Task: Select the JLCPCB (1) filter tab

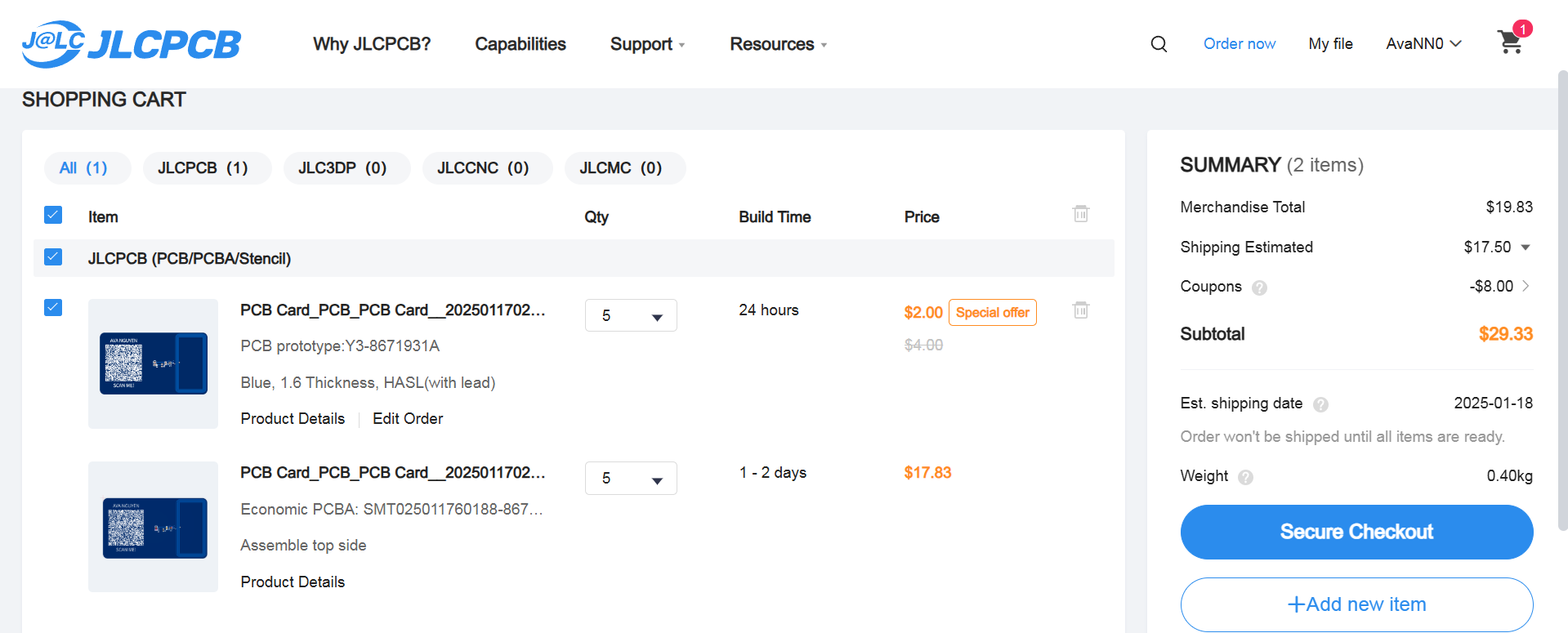Action: pos(207,168)
